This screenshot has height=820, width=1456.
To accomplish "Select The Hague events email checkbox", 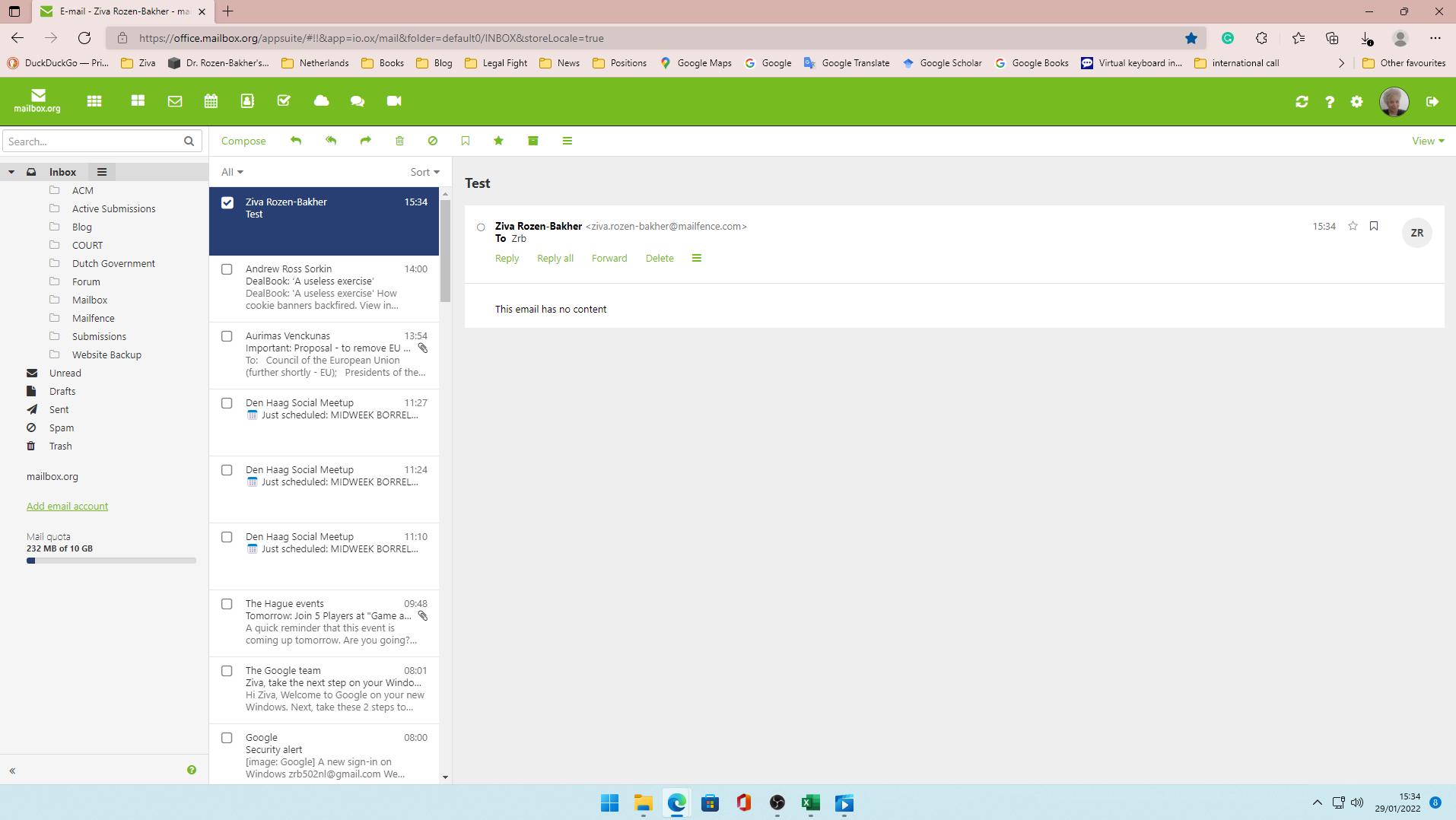I will click(x=227, y=604).
